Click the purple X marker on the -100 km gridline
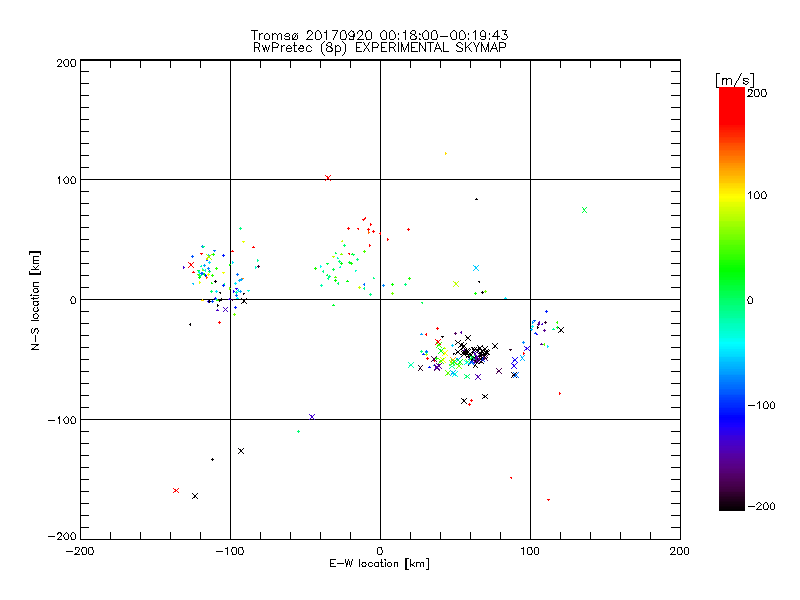The image size is (800, 600). [312, 417]
